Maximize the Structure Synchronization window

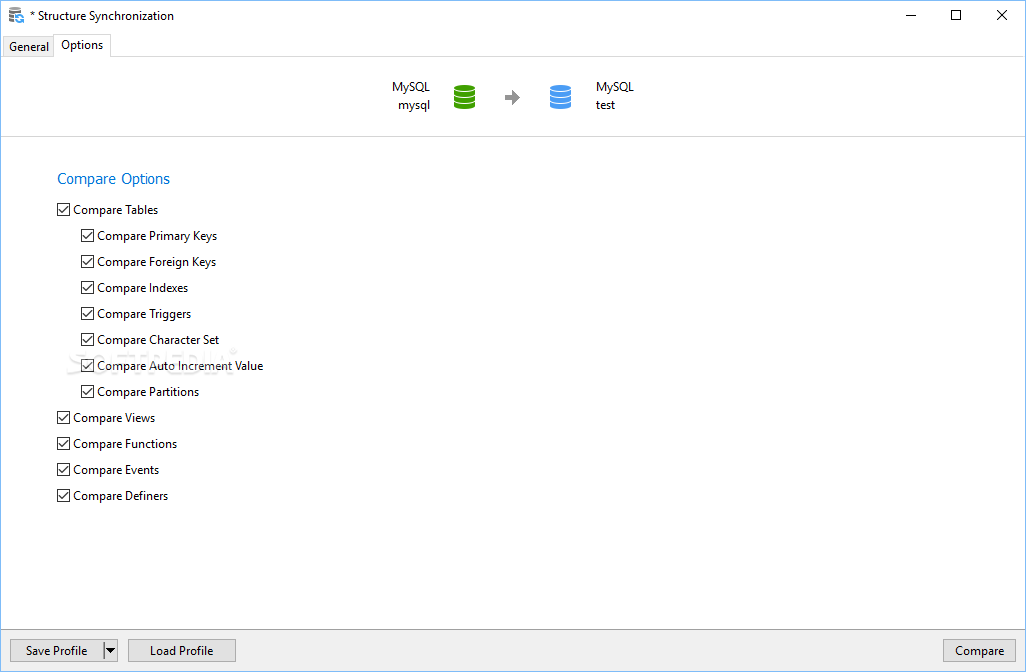click(x=956, y=15)
